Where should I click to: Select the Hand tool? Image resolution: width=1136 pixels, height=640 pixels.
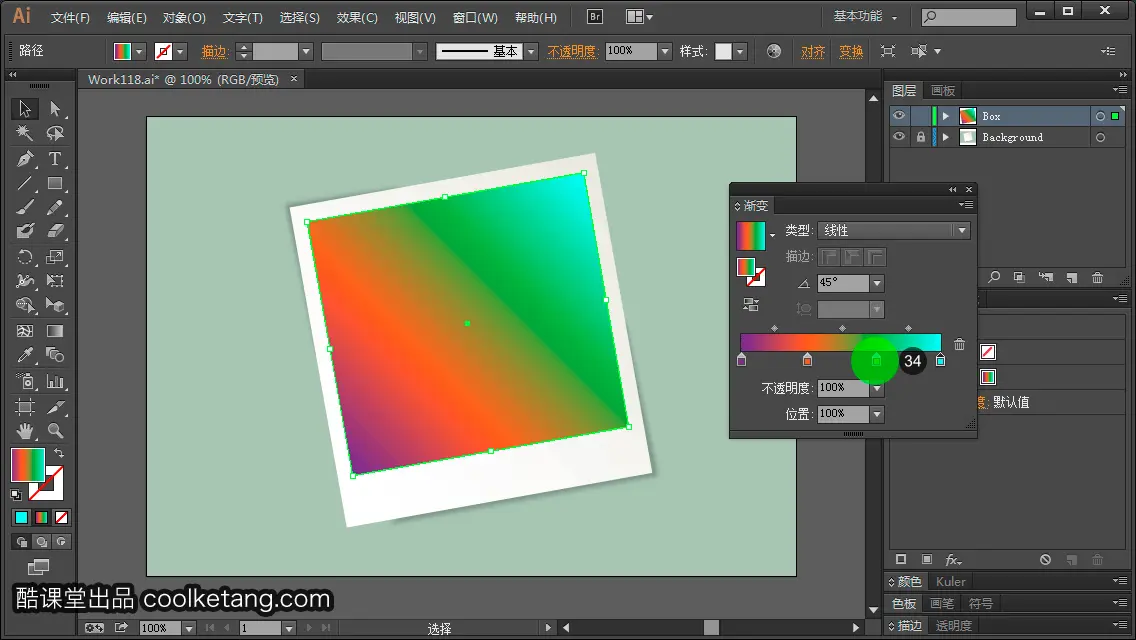click(x=25, y=431)
